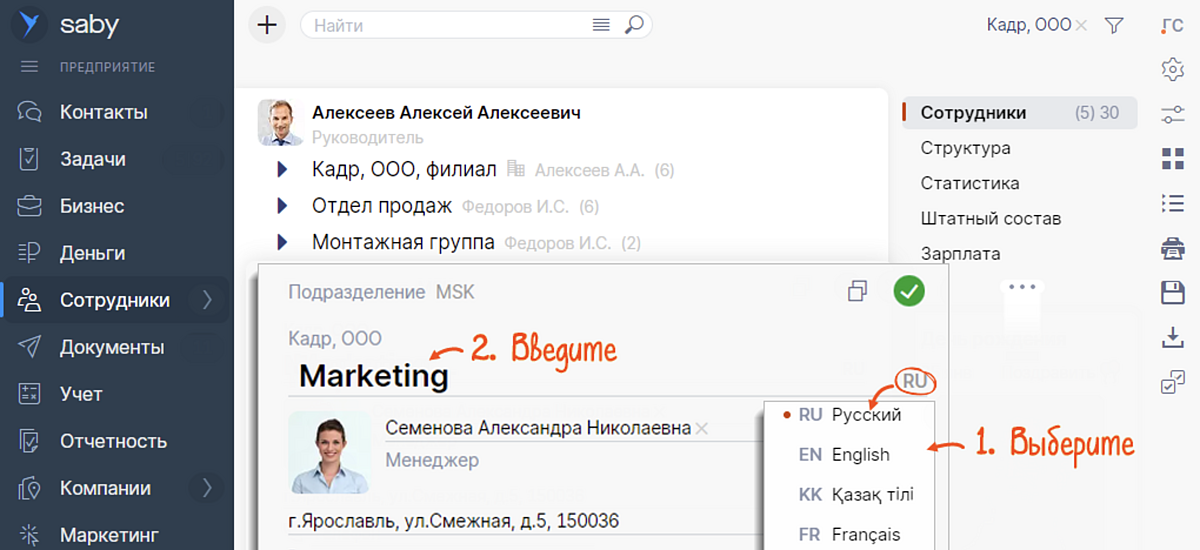Click the save diskette icon
The height and width of the screenshot is (550, 1200).
coord(1173,292)
